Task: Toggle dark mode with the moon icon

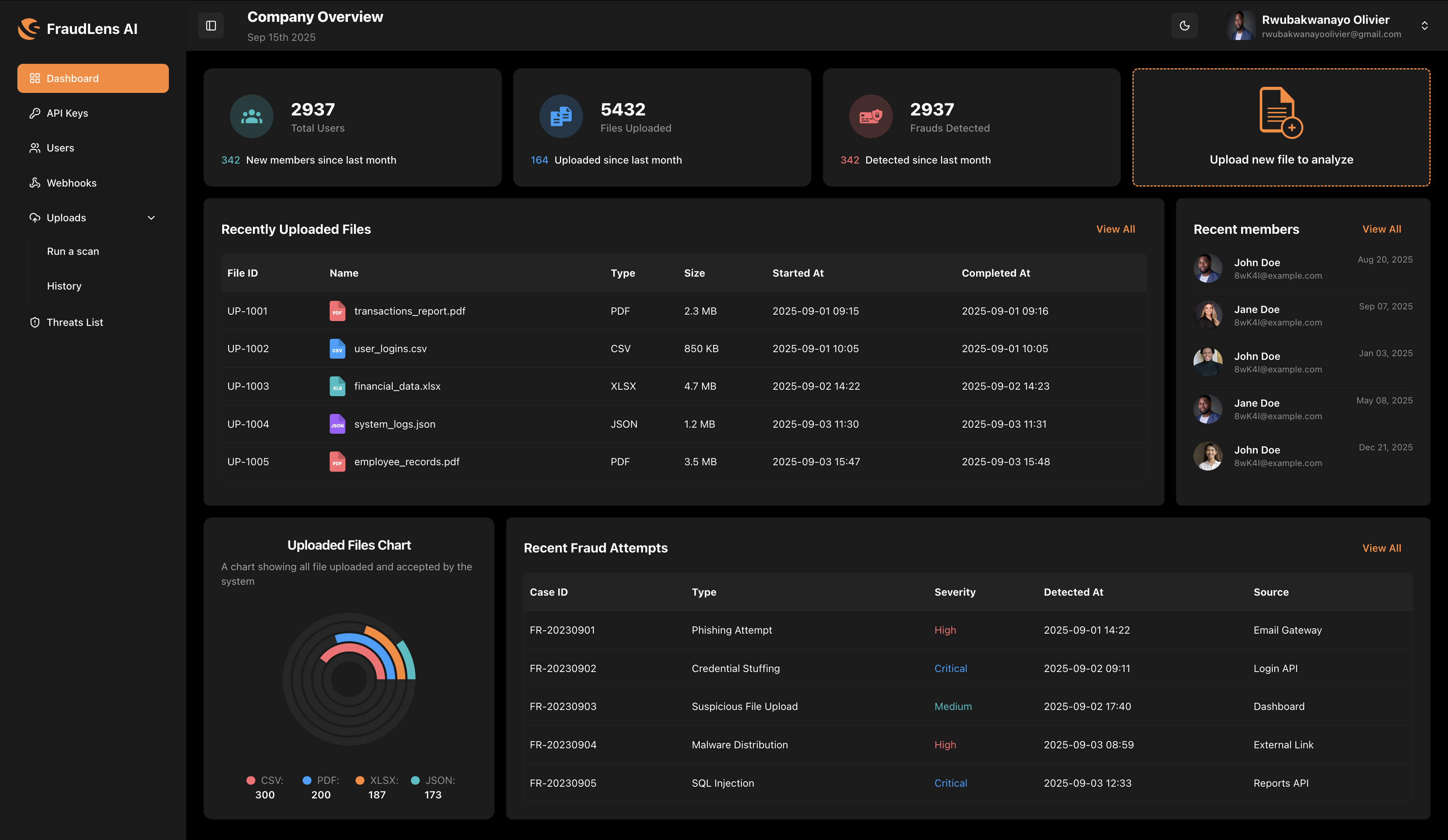Action: point(1185,25)
